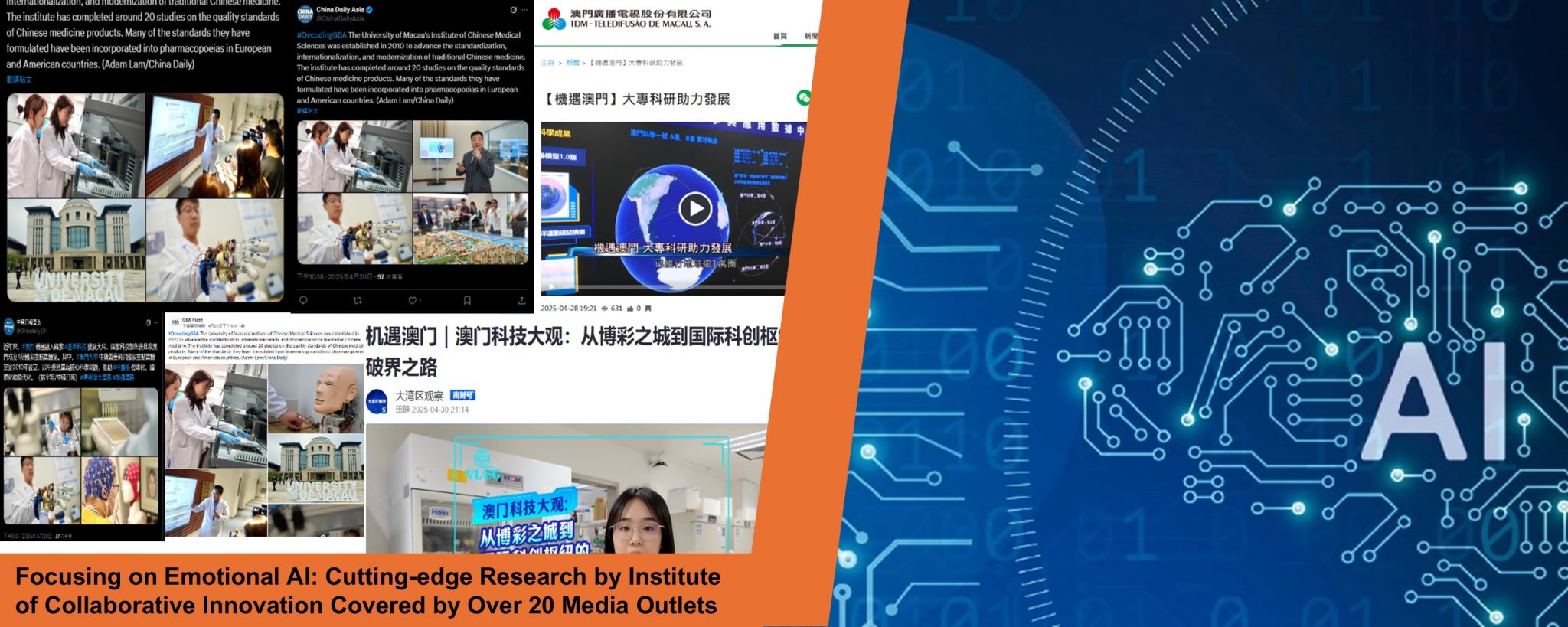Click the views eye icon below TDM video
Image resolution: width=1568 pixels, height=627 pixels.
coord(605,309)
